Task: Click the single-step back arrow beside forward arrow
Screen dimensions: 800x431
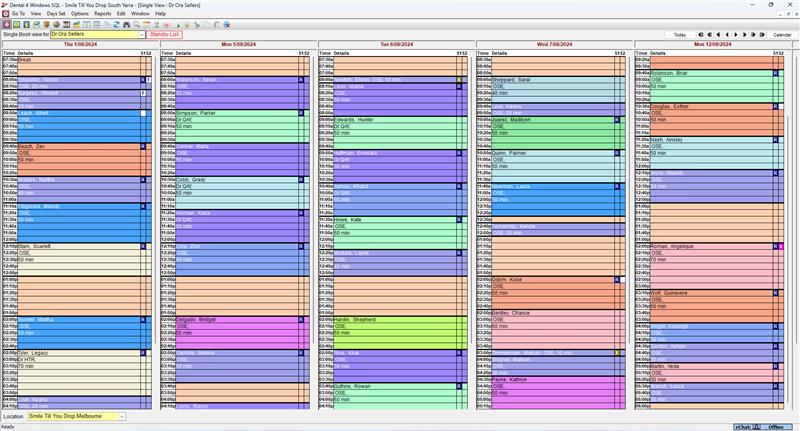Action: coord(728,35)
